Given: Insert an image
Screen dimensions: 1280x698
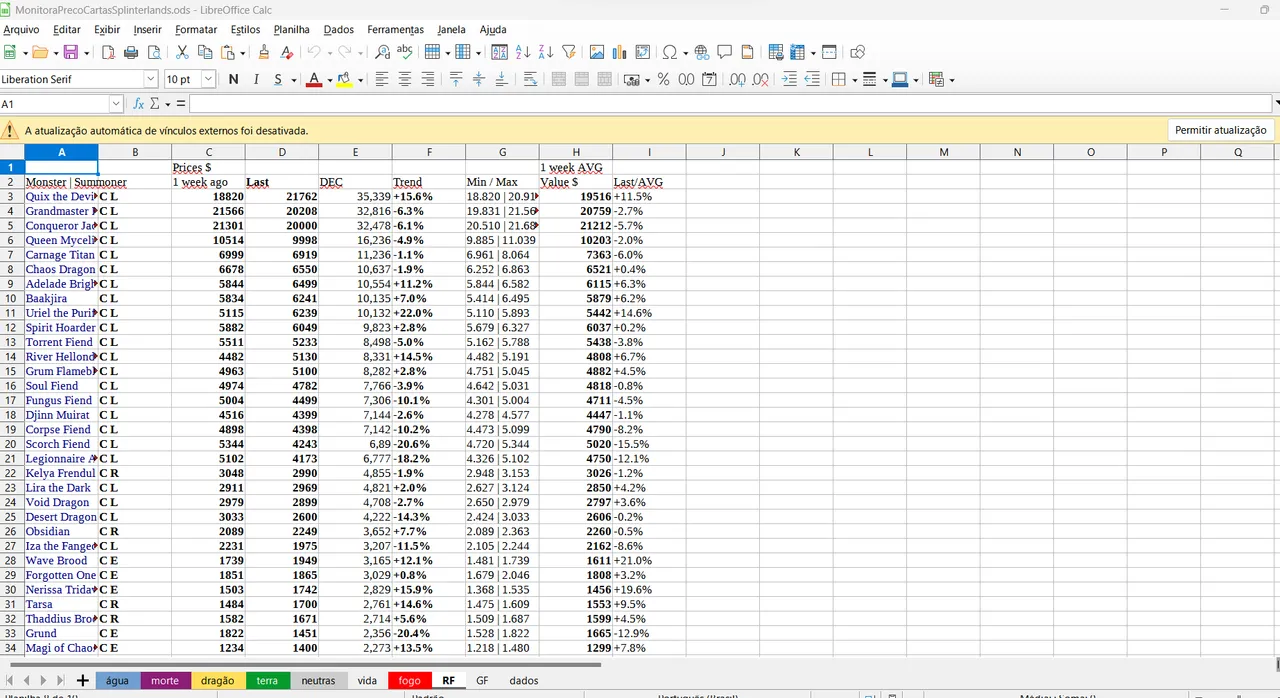Looking at the screenshot, I should (597, 52).
